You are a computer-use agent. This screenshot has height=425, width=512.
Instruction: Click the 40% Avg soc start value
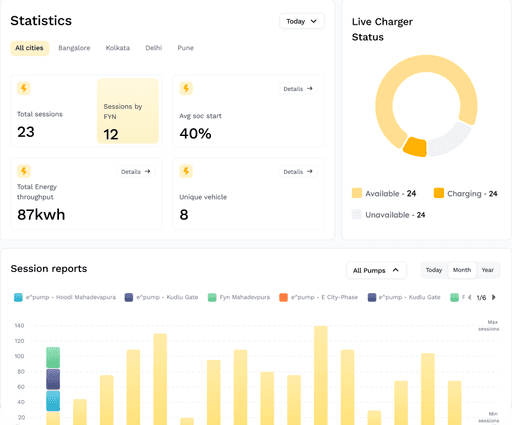pos(195,134)
